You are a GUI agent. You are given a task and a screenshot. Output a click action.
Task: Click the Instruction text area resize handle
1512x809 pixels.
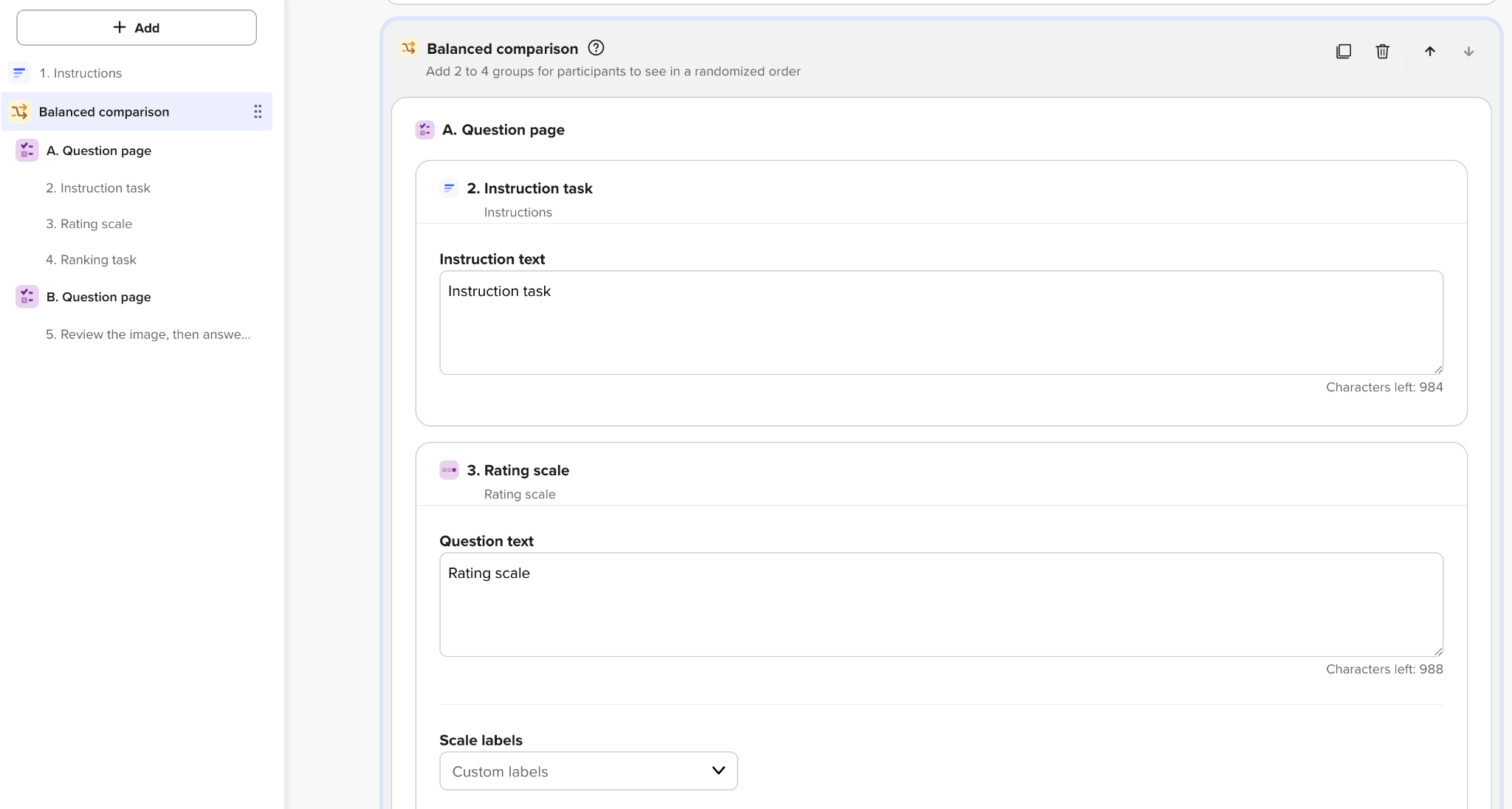click(1438, 370)
